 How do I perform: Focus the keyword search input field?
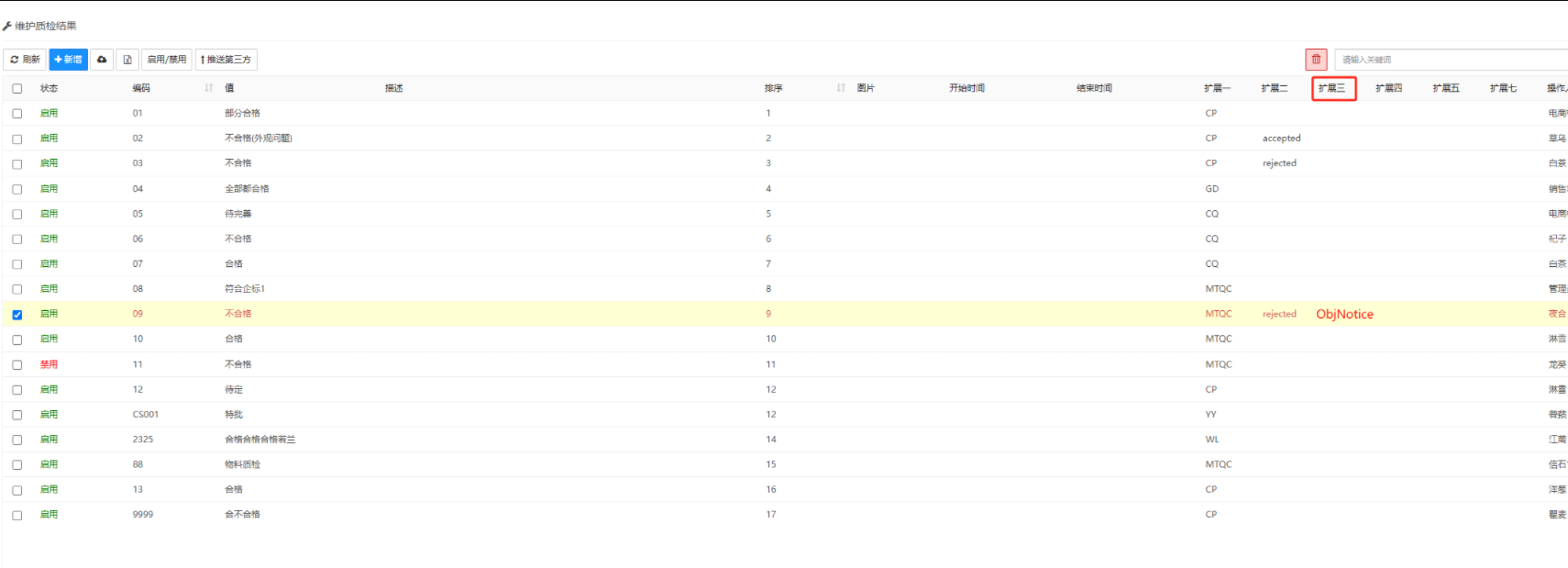[1449, 60]
